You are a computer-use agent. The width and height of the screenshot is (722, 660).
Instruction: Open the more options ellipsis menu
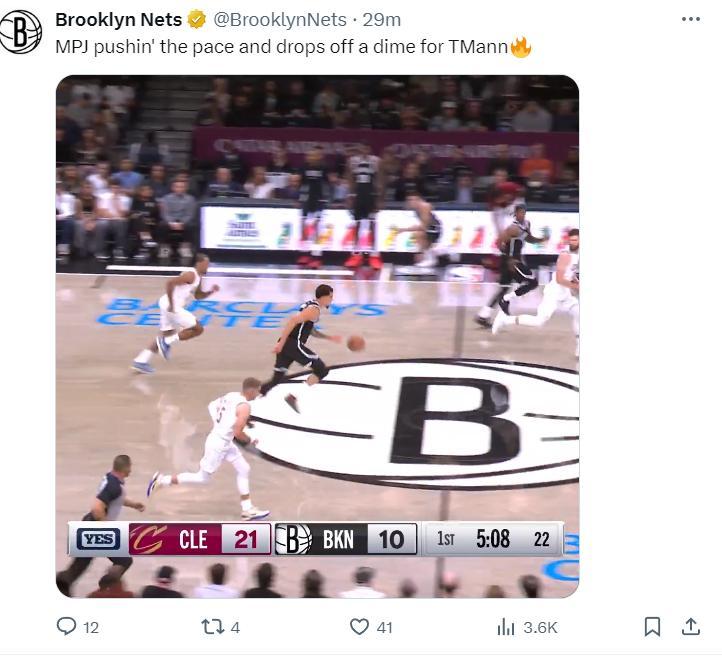(691, 19)
